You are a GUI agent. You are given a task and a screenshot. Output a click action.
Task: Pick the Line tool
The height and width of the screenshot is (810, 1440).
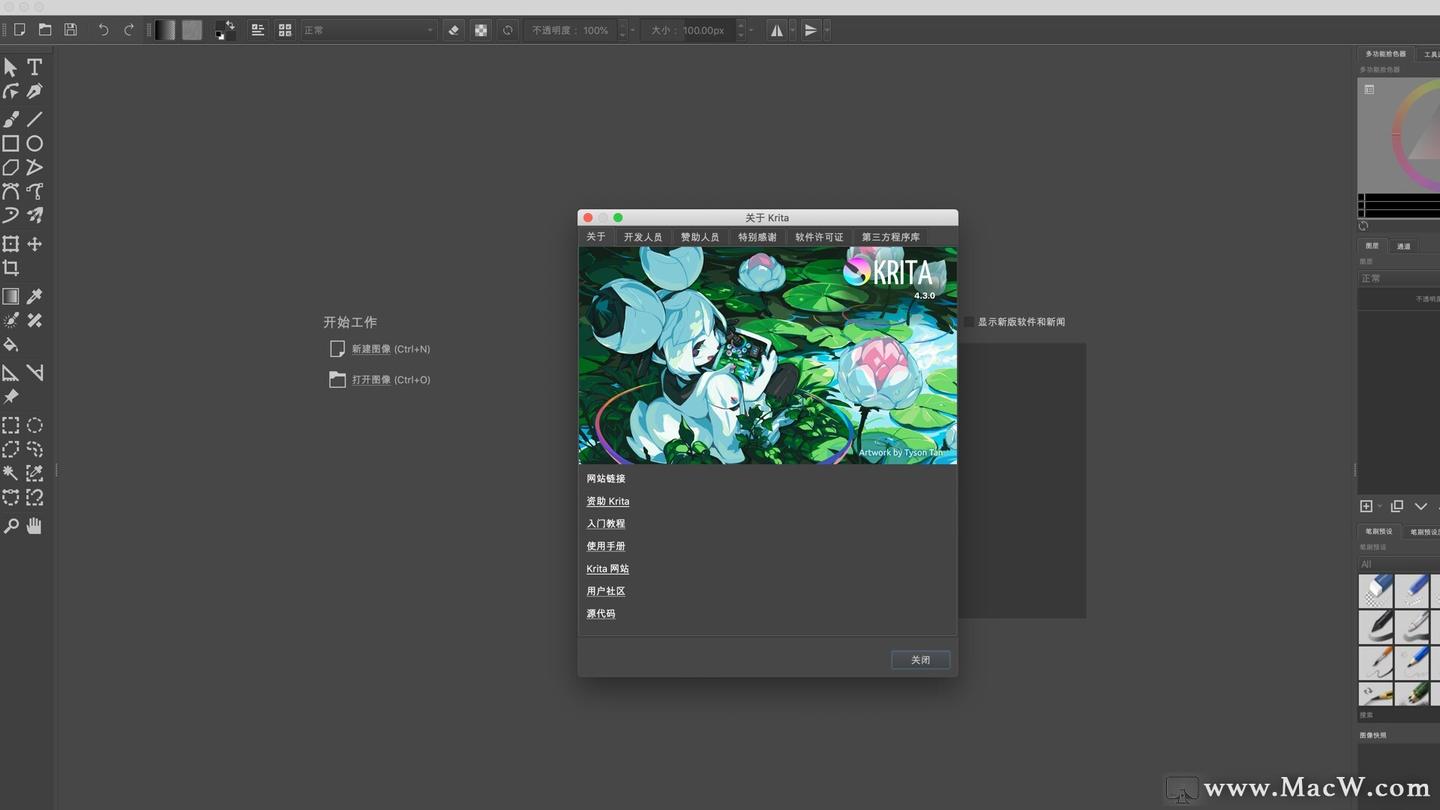point(35,119)
